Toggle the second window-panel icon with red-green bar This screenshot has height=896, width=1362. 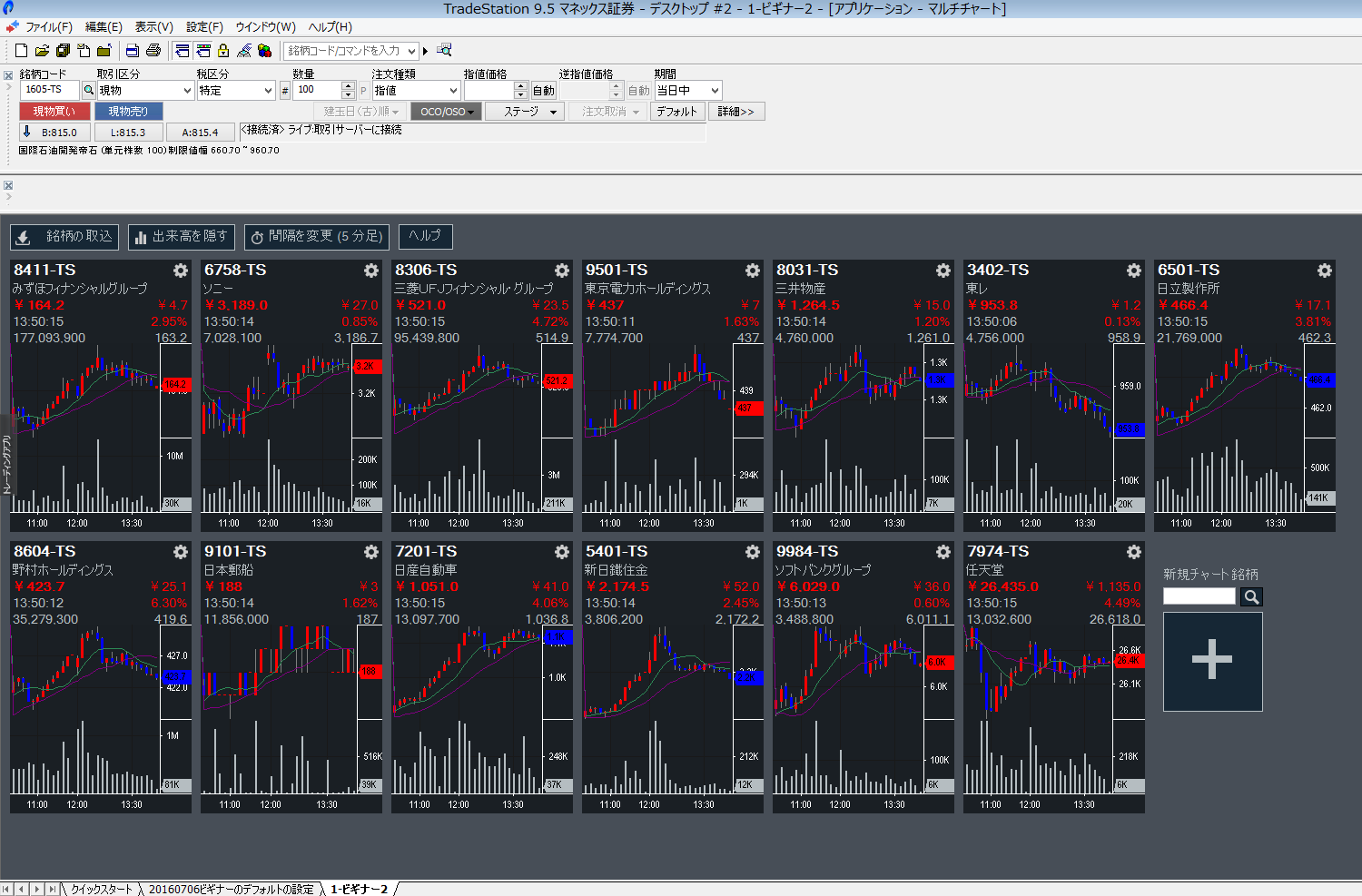click(202, 51)
